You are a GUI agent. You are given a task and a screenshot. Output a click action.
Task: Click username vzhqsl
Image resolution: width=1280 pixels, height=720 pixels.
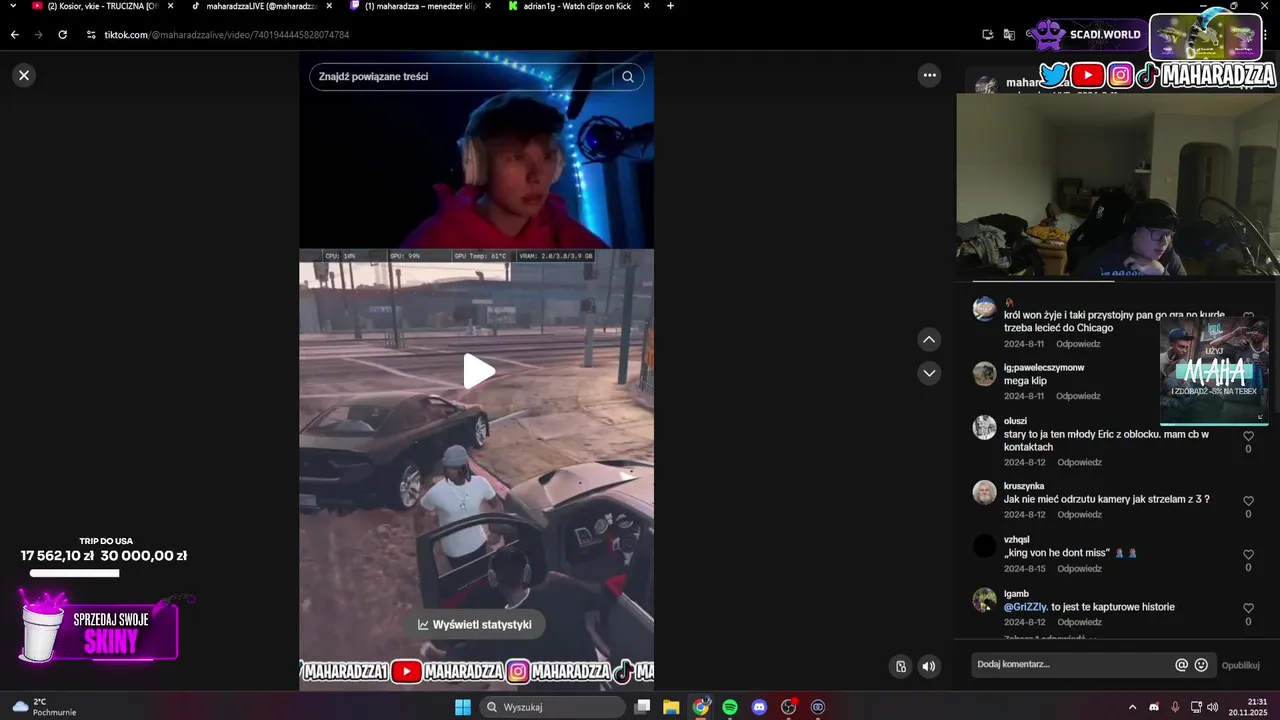1017,539
